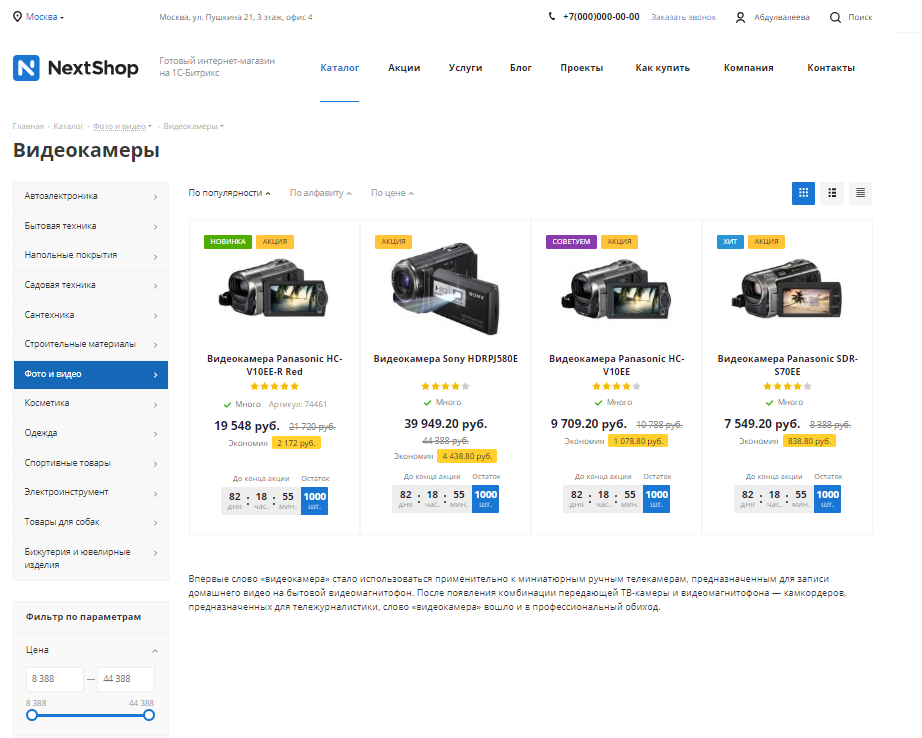The width and height of the screenshot is (922, 738).
Task: Select Спортивные товары category
Action: (91, 463)
